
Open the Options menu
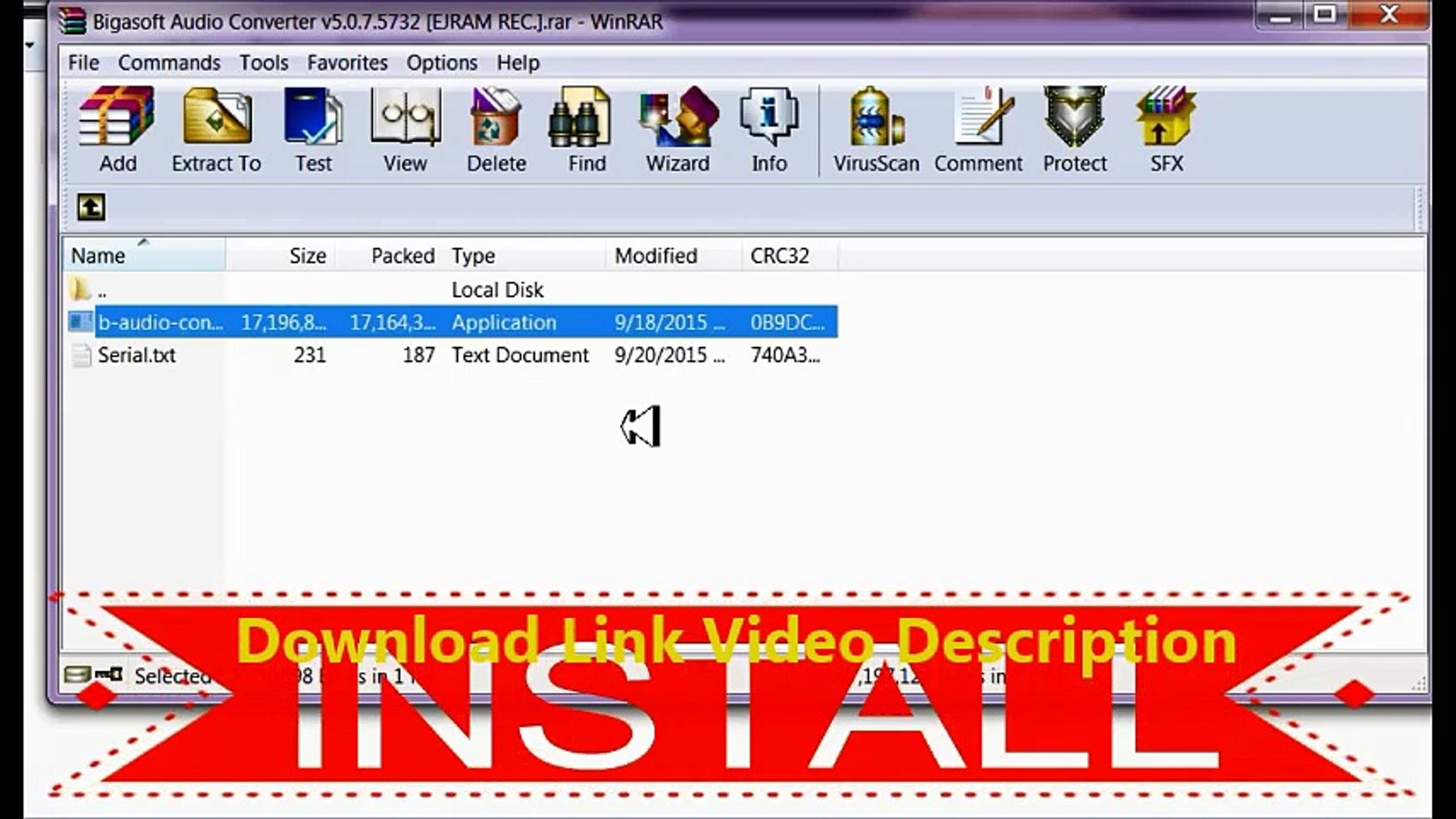[442, 63]
